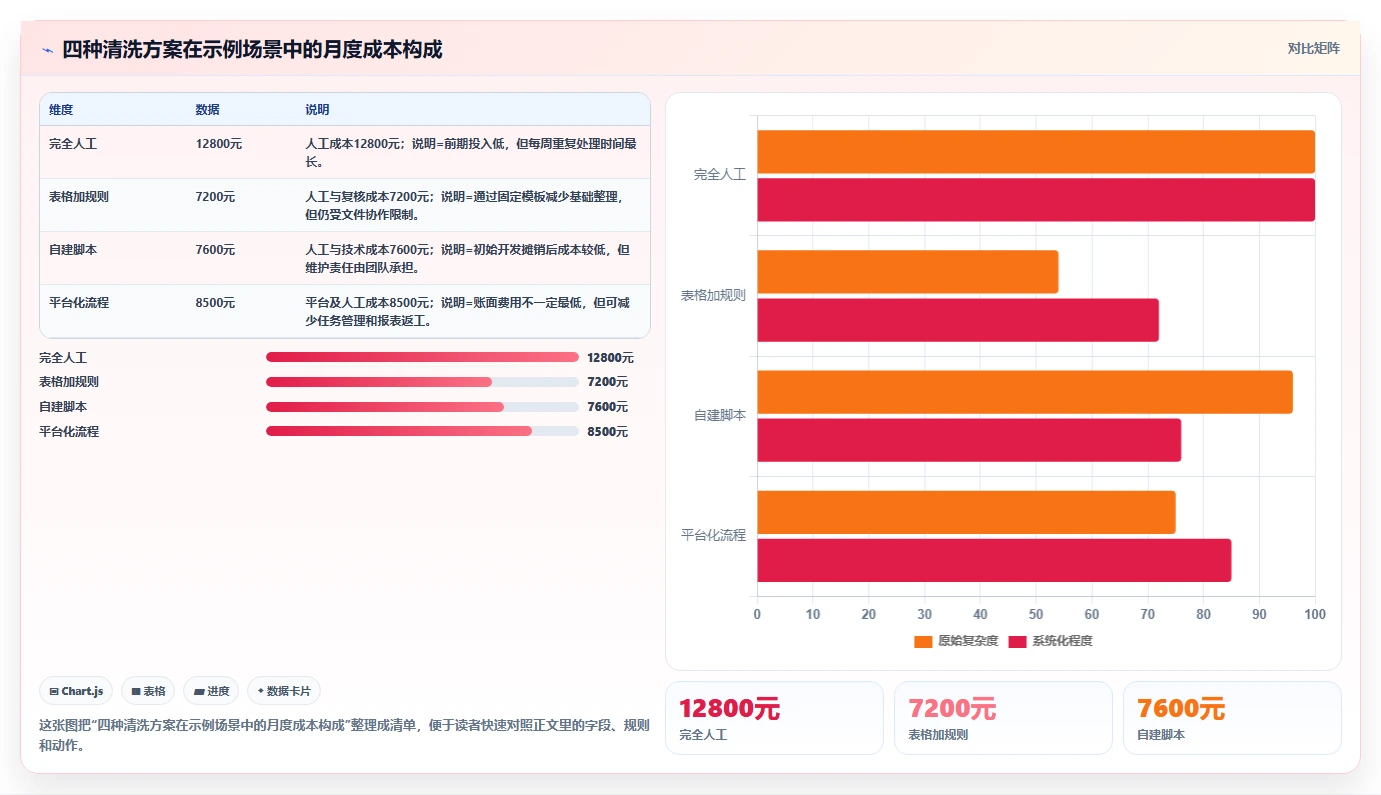Image resolution: width=1381 pixels, height=795 pixels.
Task: Click the 说明 column header
Action: 317,109
